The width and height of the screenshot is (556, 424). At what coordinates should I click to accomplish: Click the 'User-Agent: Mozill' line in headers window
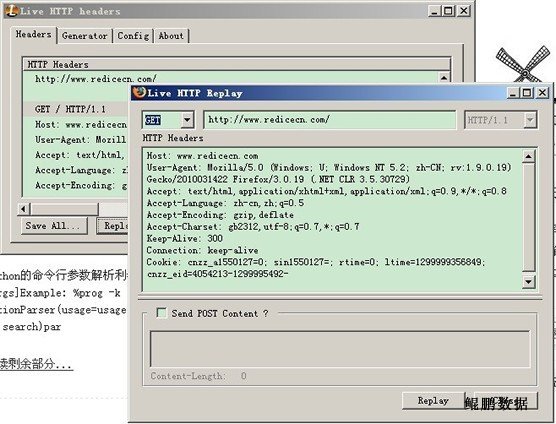(x=81, y=140)
